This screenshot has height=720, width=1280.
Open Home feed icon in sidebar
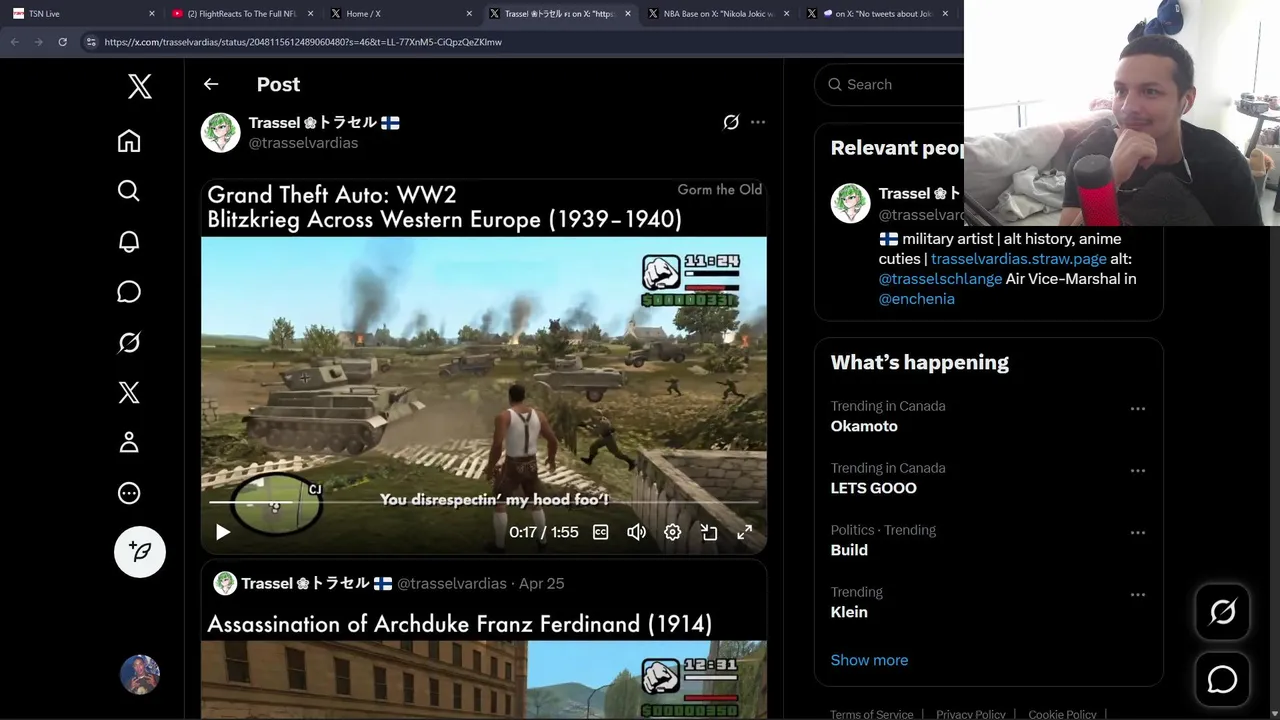pos(129,141)
